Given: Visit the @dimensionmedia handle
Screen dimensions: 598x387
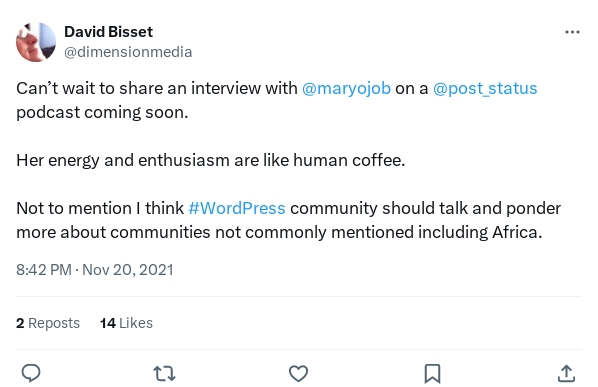Looking at the screenshot, I should [128, 52].
